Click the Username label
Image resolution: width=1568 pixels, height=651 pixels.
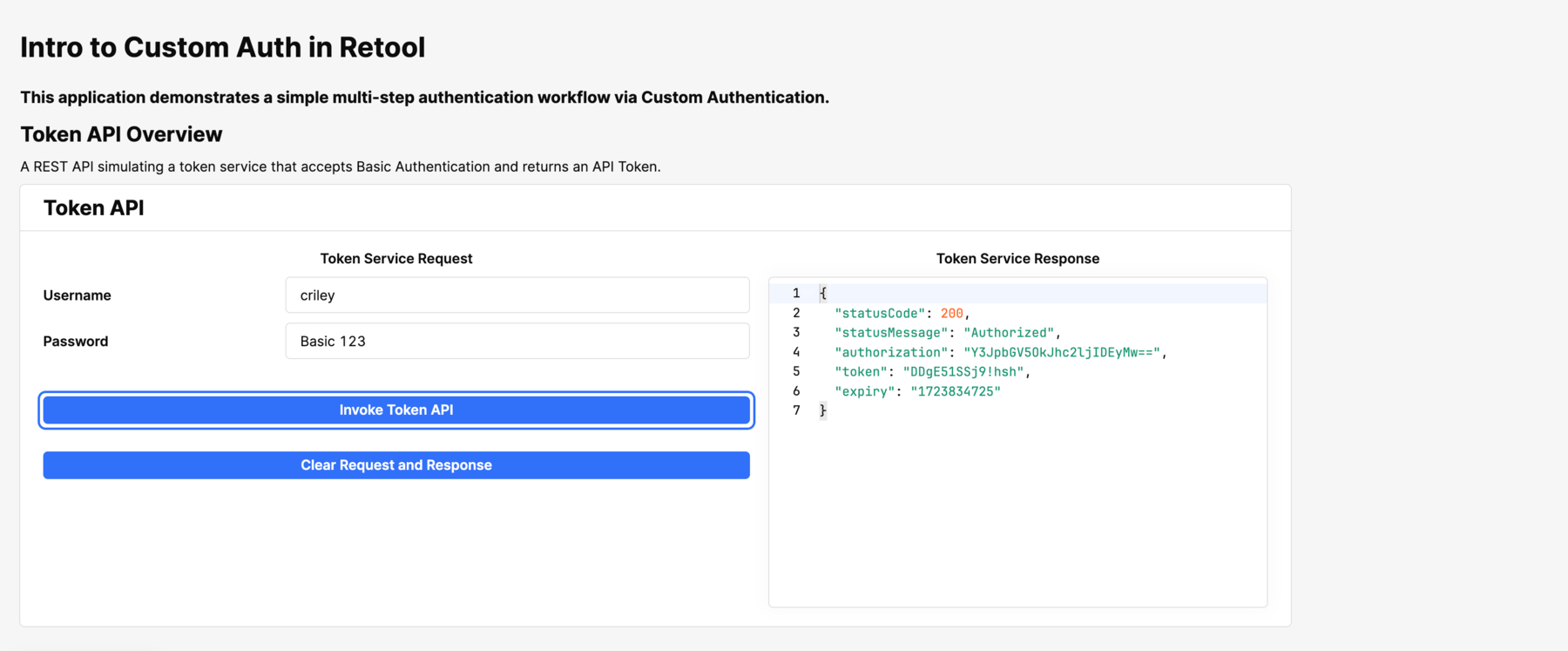[77, 295]
